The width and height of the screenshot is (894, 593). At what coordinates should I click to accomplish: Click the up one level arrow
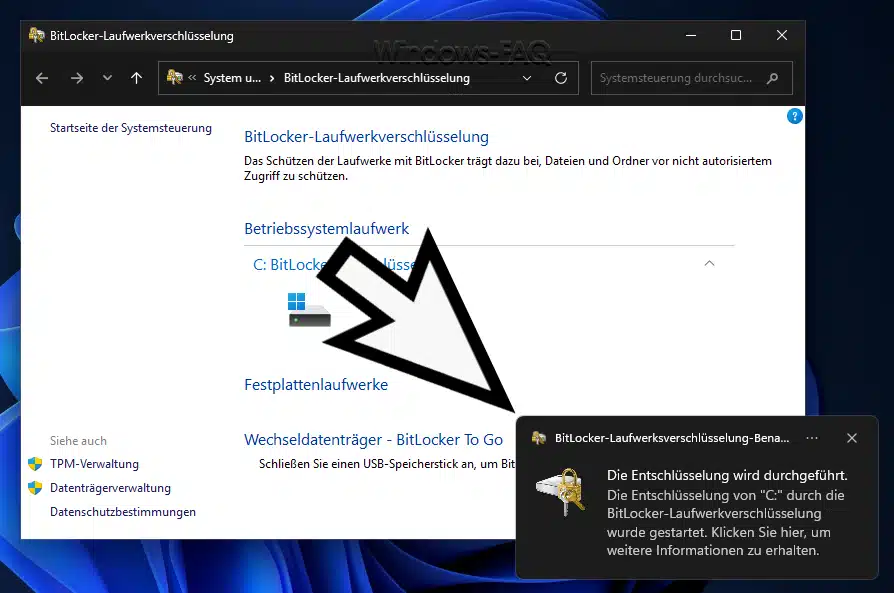pyautogui.click(x=136, y=78)
